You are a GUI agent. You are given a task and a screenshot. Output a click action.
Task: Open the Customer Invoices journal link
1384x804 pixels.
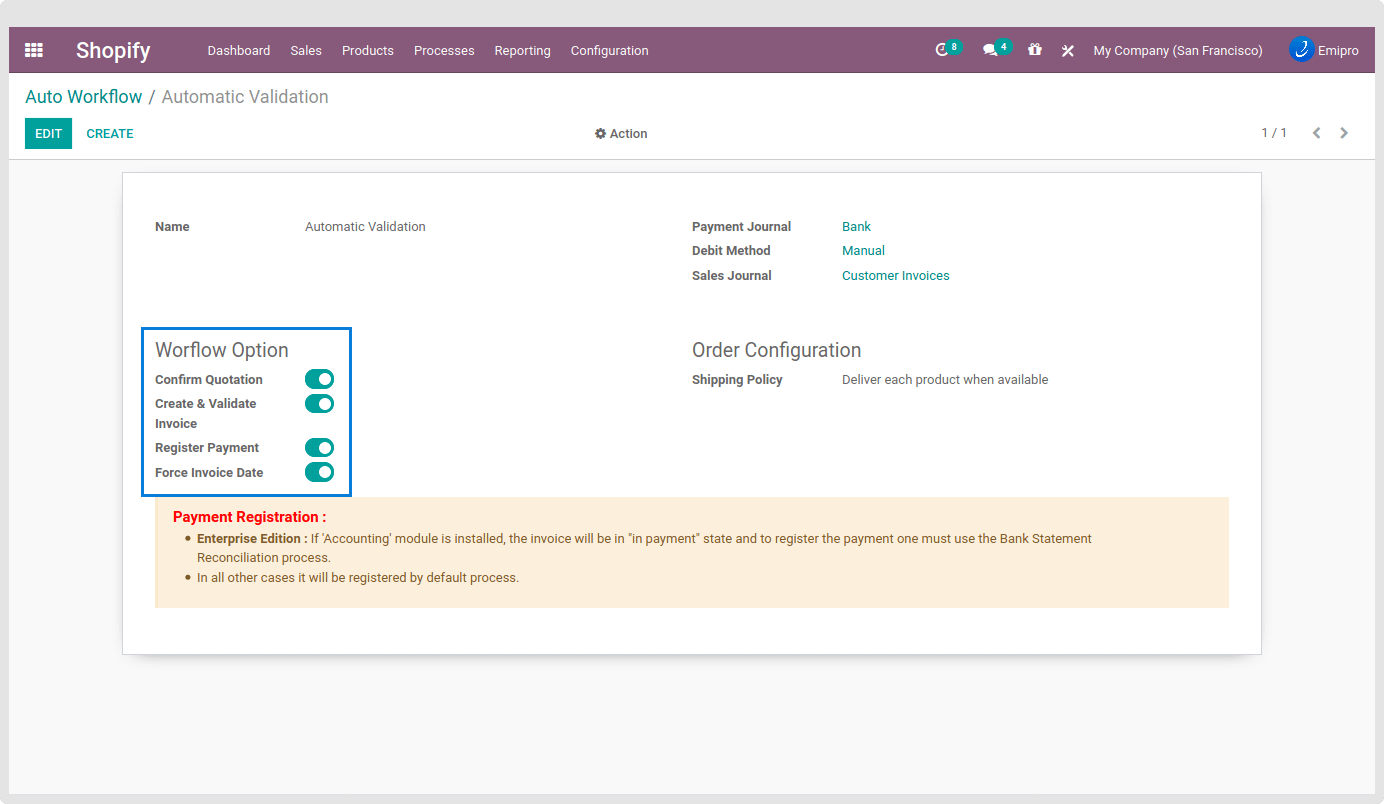pos(895,276)
